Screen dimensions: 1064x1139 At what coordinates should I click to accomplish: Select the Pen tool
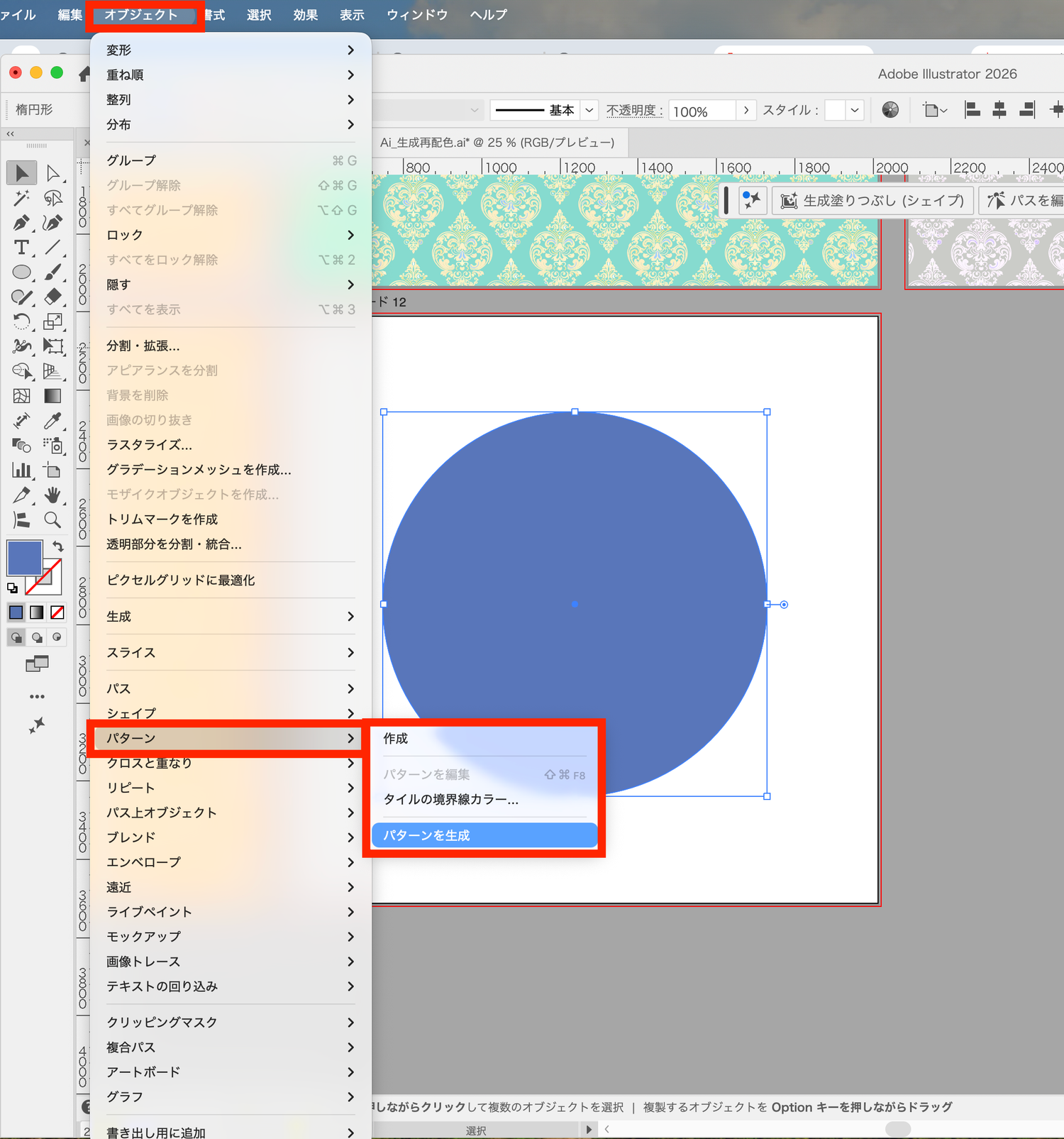click(x=22, y=223)
